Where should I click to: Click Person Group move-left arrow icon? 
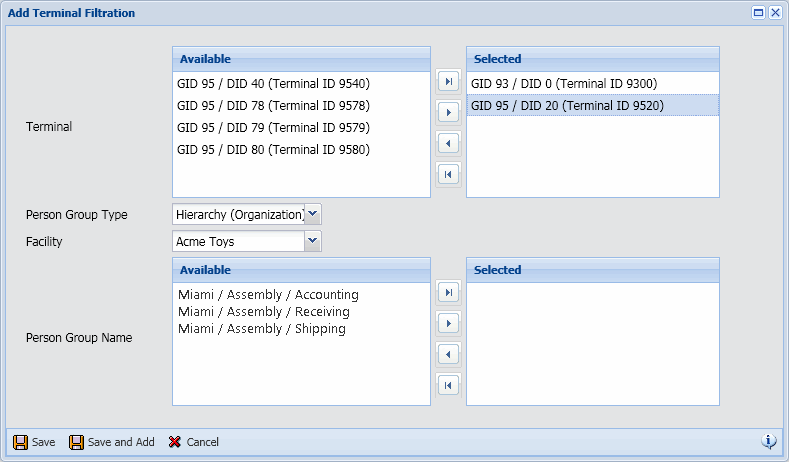click(448, 354)
